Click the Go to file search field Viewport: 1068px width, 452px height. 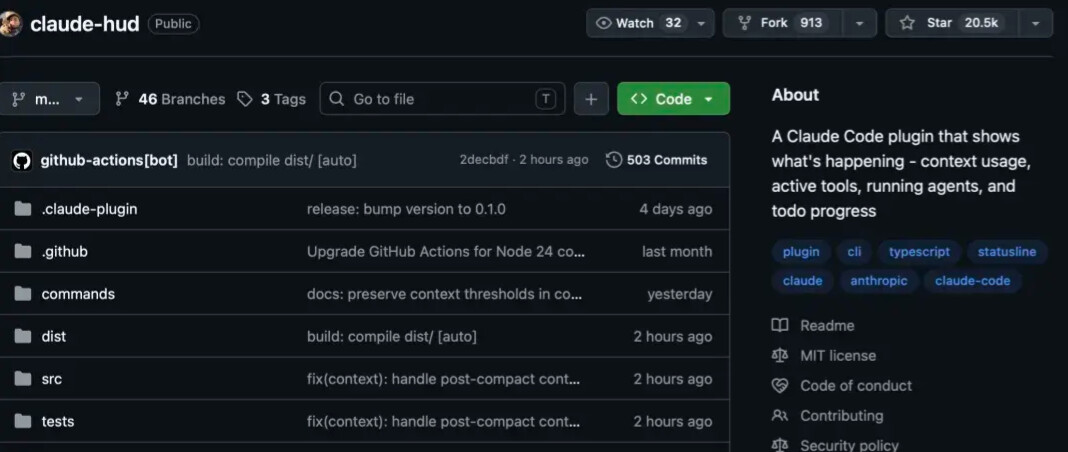(x=442, y=99)
